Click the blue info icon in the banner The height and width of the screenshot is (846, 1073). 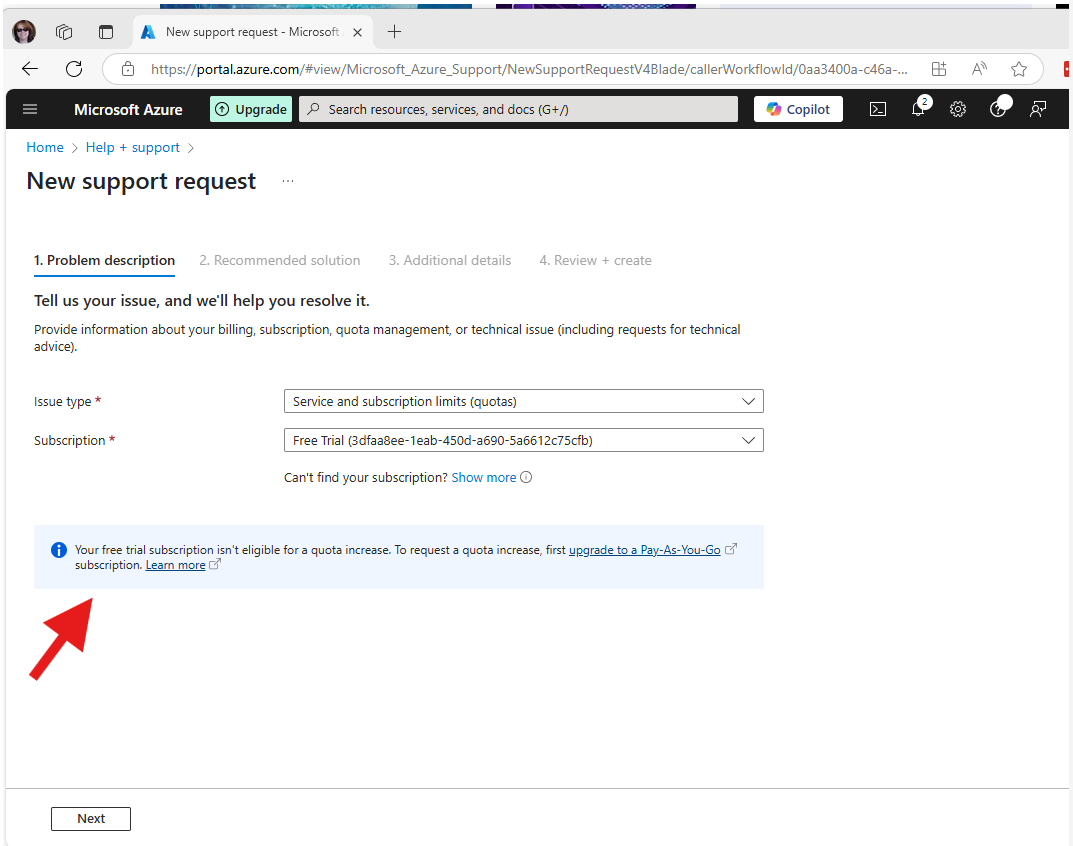coord(59,550)
